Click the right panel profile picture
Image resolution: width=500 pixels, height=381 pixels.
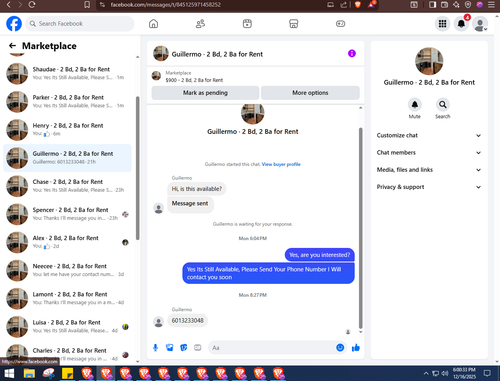[429, 61]
